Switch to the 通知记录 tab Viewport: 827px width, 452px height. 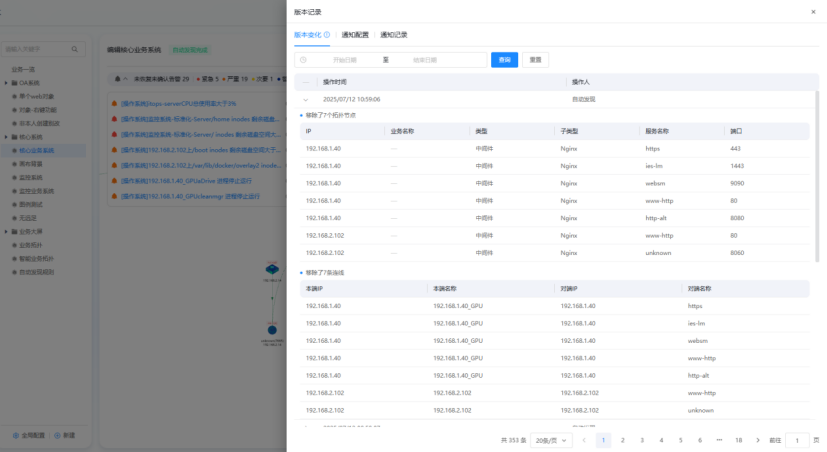(393, 35)
